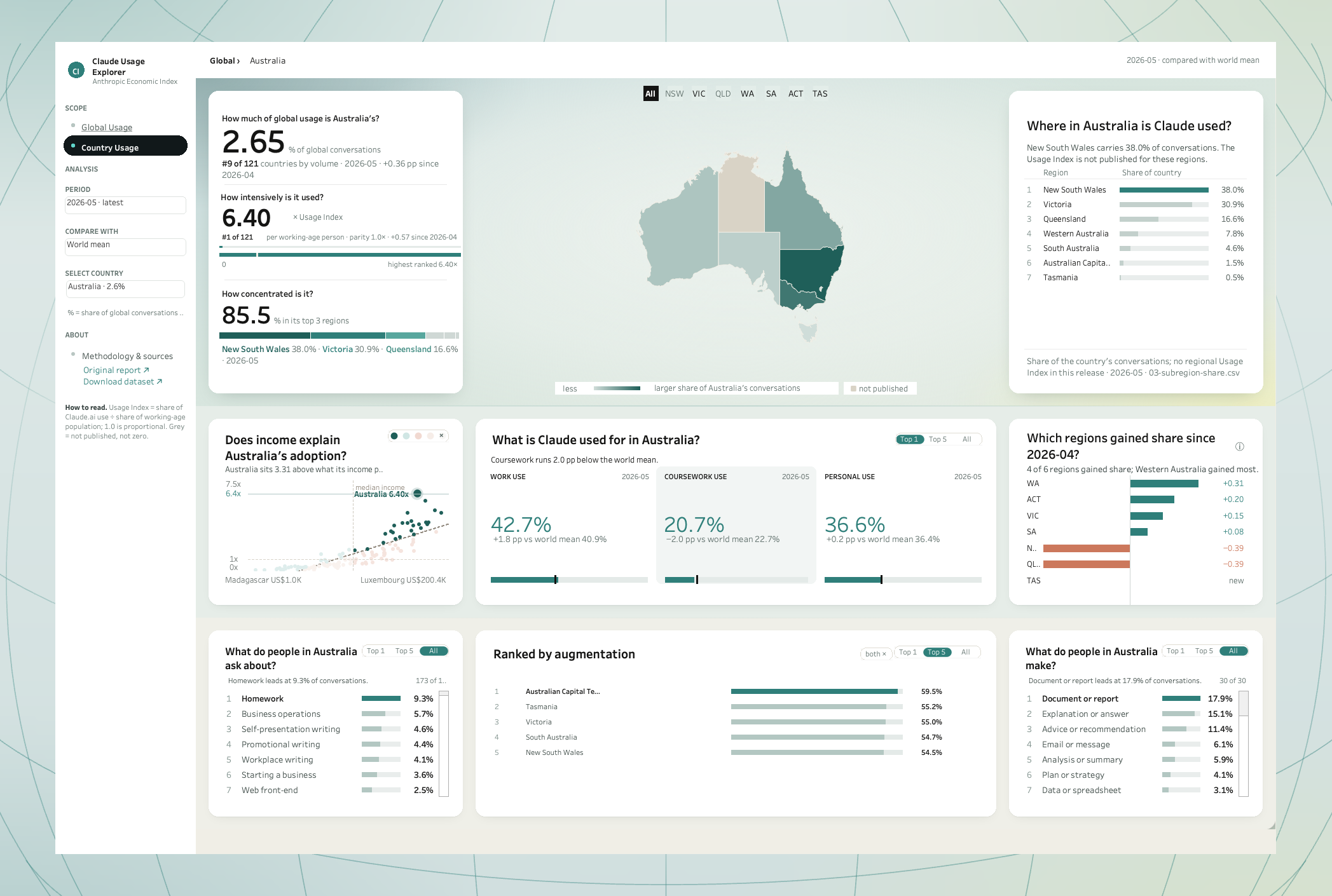This screenshot has width=1332, height=896.
Task: Switch map to the WA region
Action: pos(747,93)
